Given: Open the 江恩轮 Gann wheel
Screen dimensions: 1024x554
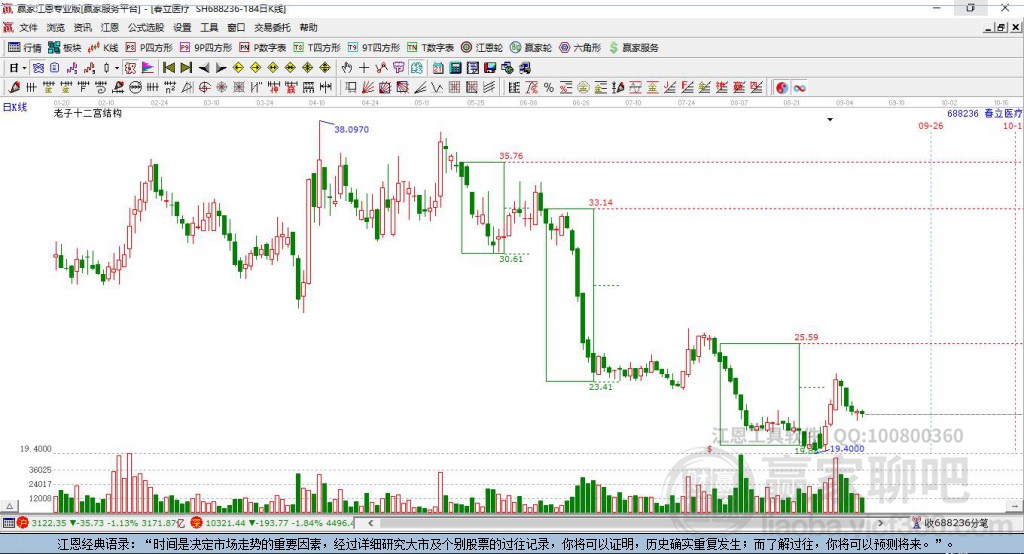Looking at the screenshot, I should tap(482, 48).
